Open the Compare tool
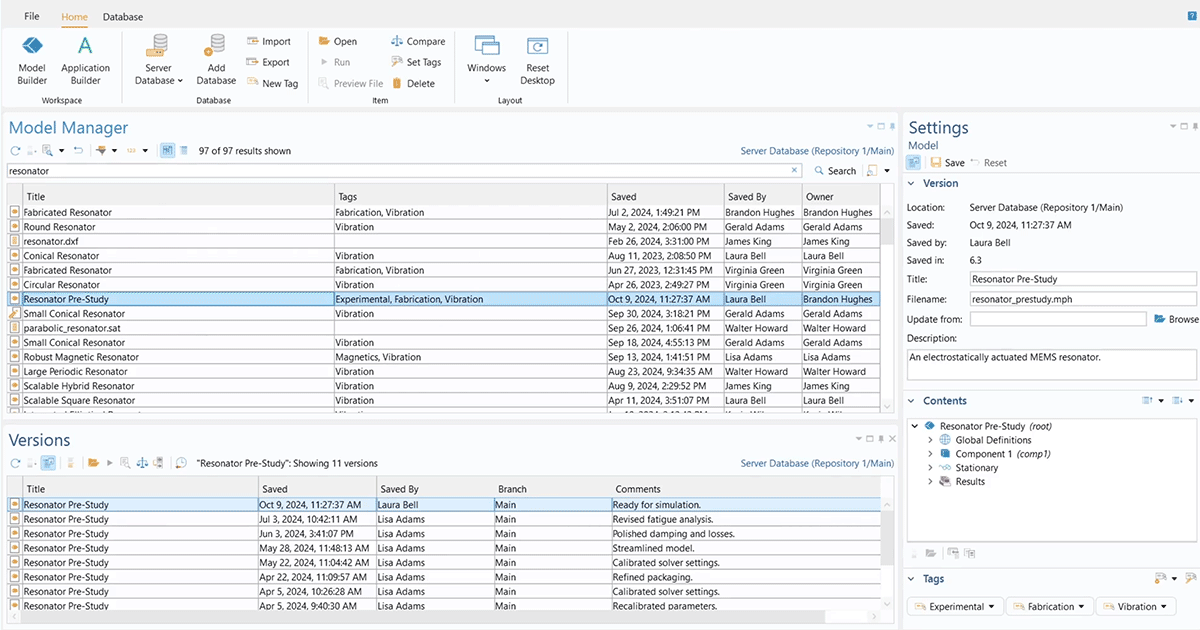Screen dimensions: 1200x630 [418, 41]
